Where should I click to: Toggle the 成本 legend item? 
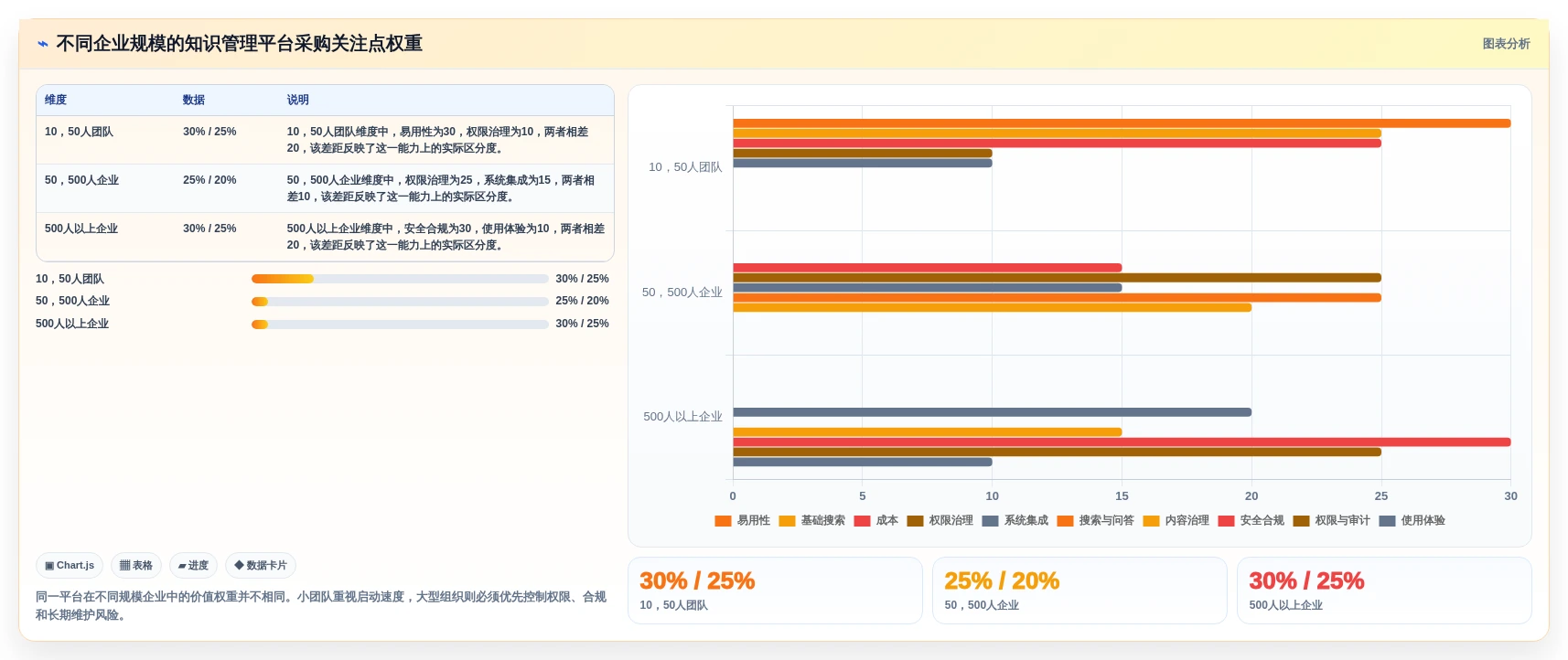(x=876, y=521)
